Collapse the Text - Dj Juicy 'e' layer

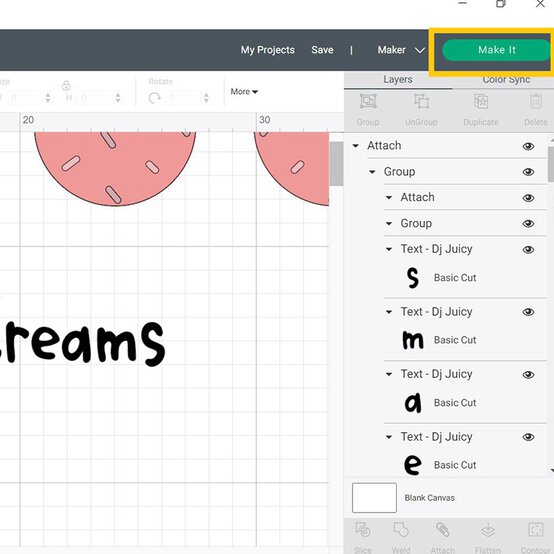[389, 437]
